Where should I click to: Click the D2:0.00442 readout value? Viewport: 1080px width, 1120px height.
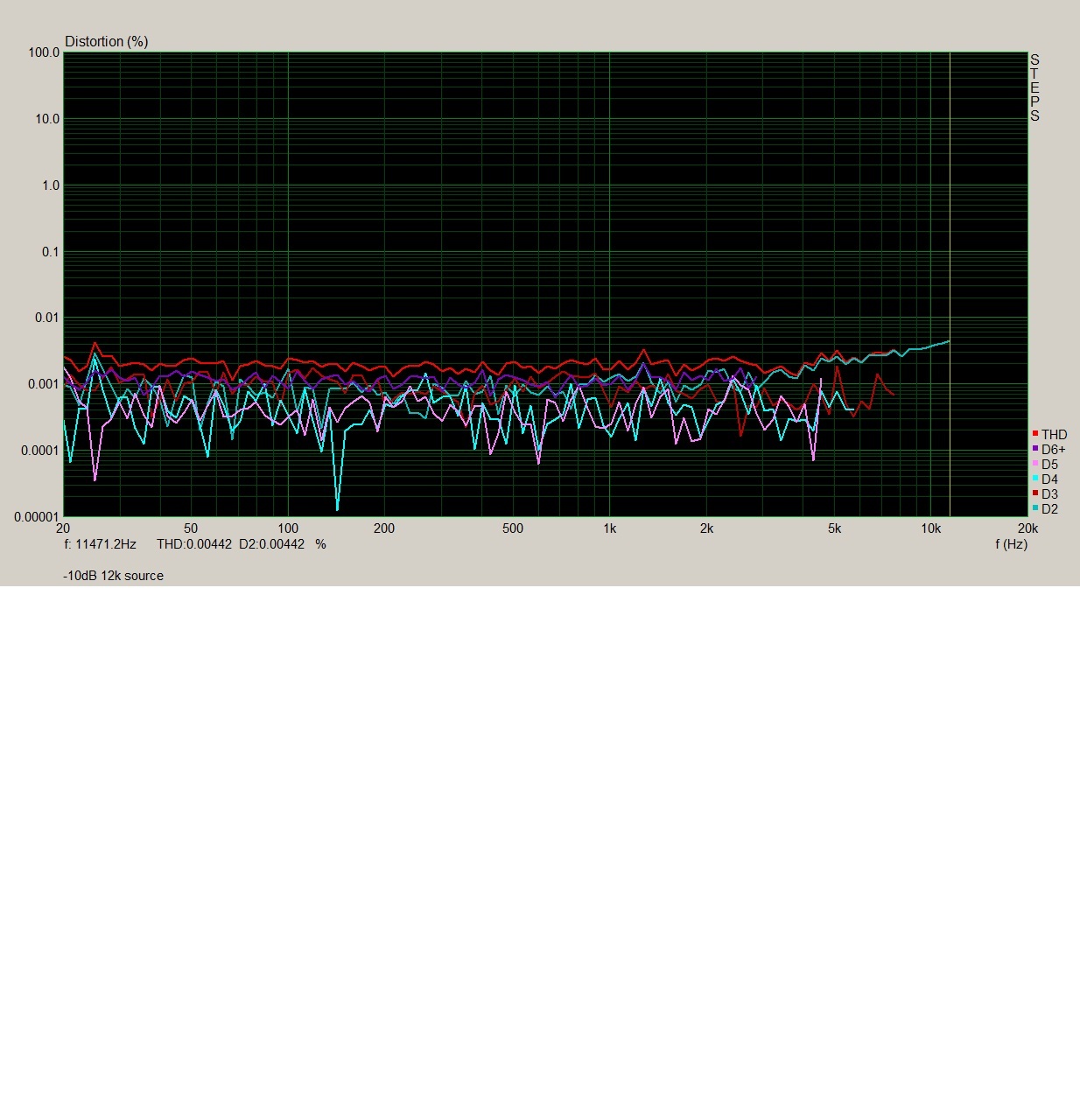271,544
